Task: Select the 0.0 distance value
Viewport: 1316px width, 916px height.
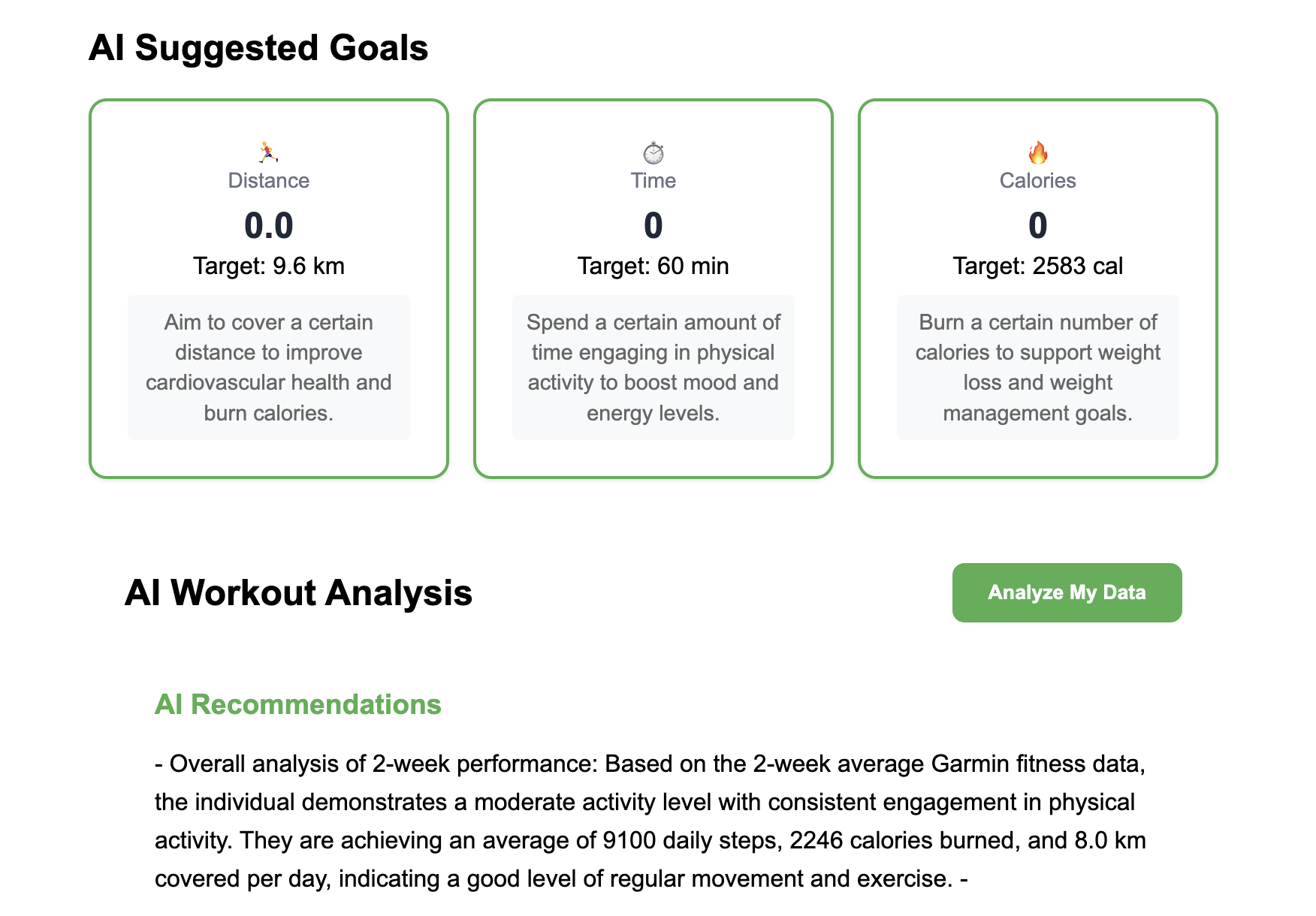Action: [268, 225]
